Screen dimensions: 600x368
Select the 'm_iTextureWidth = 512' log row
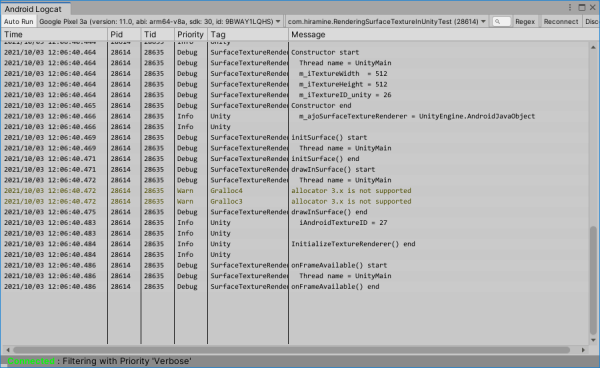[295, 73]
